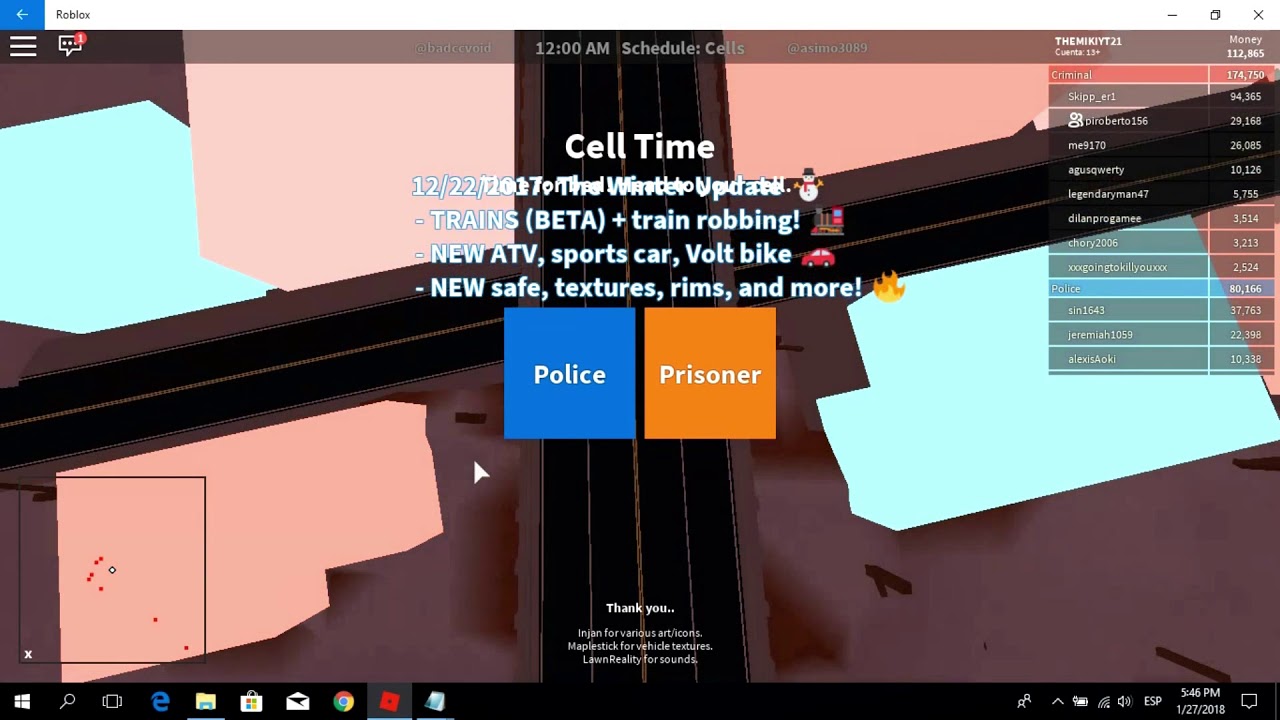Click the Money column header
The image size is (1280, 720).
1245,40
